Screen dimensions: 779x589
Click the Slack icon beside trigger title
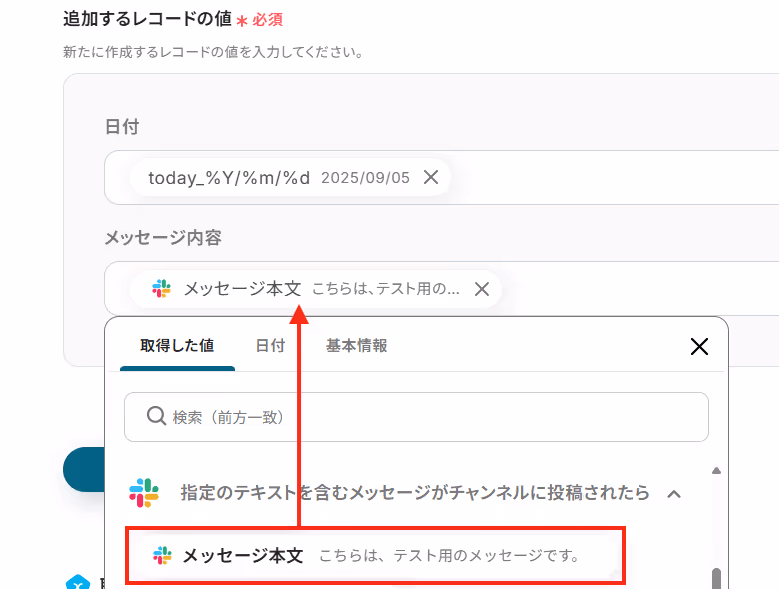pos(144,493)
